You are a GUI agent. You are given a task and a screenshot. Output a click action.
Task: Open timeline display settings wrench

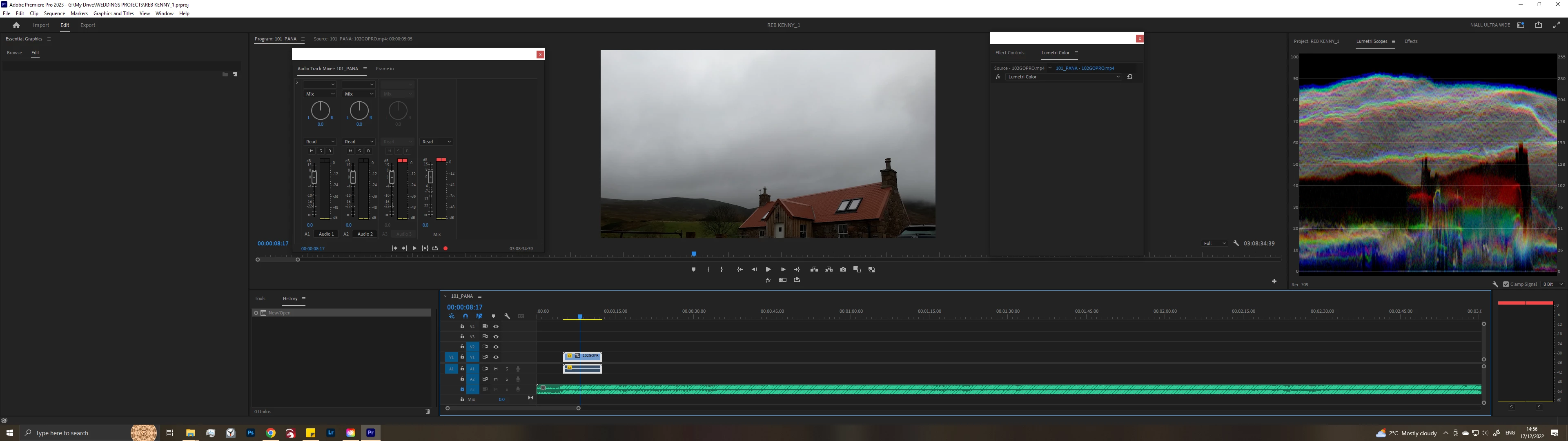tap(507, 316)
